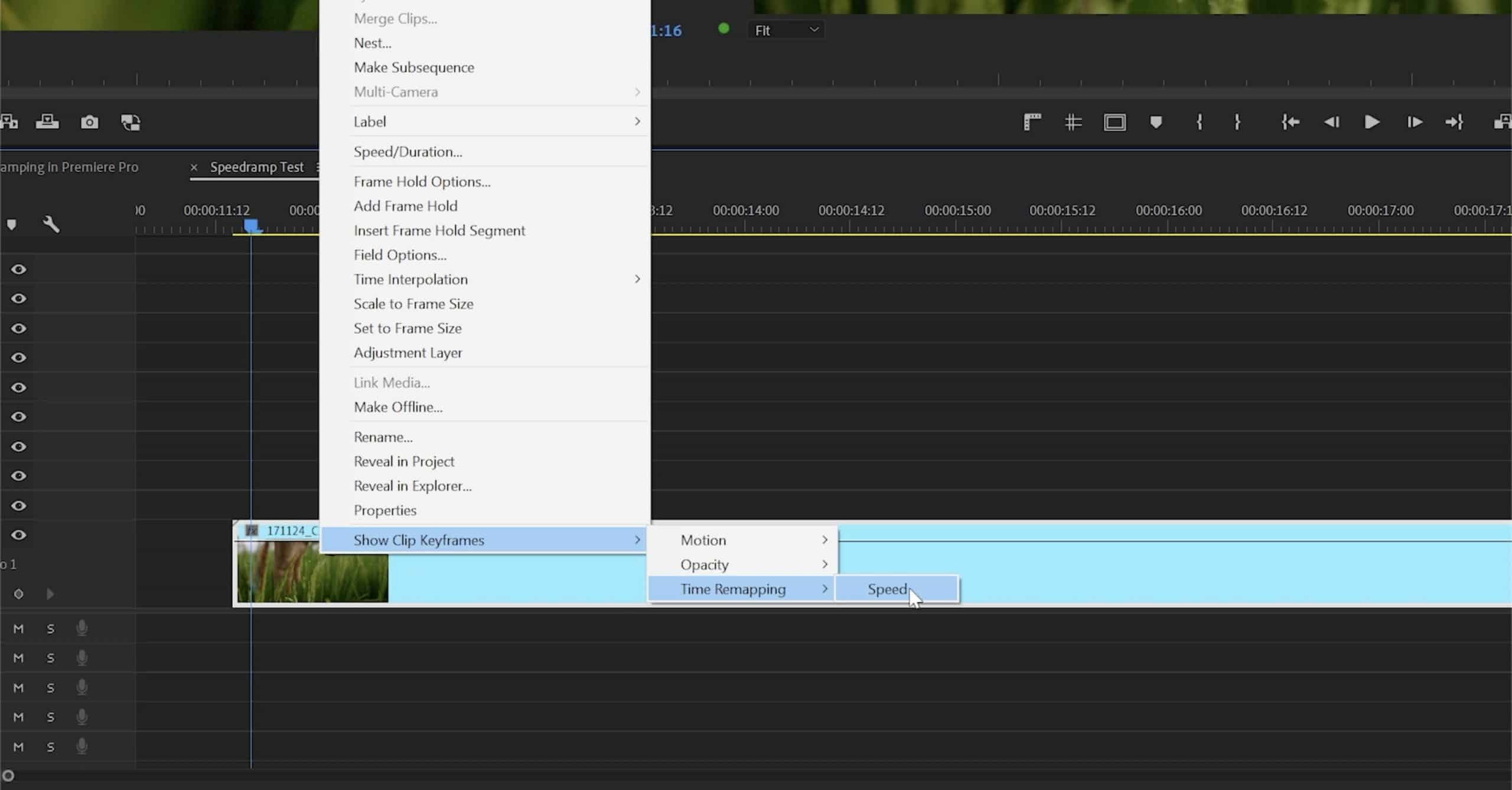Image resolution: width=1512 pixels, height=790 pixels.
Task: Switch to the Speedramp Test tab
Action: 257,168
